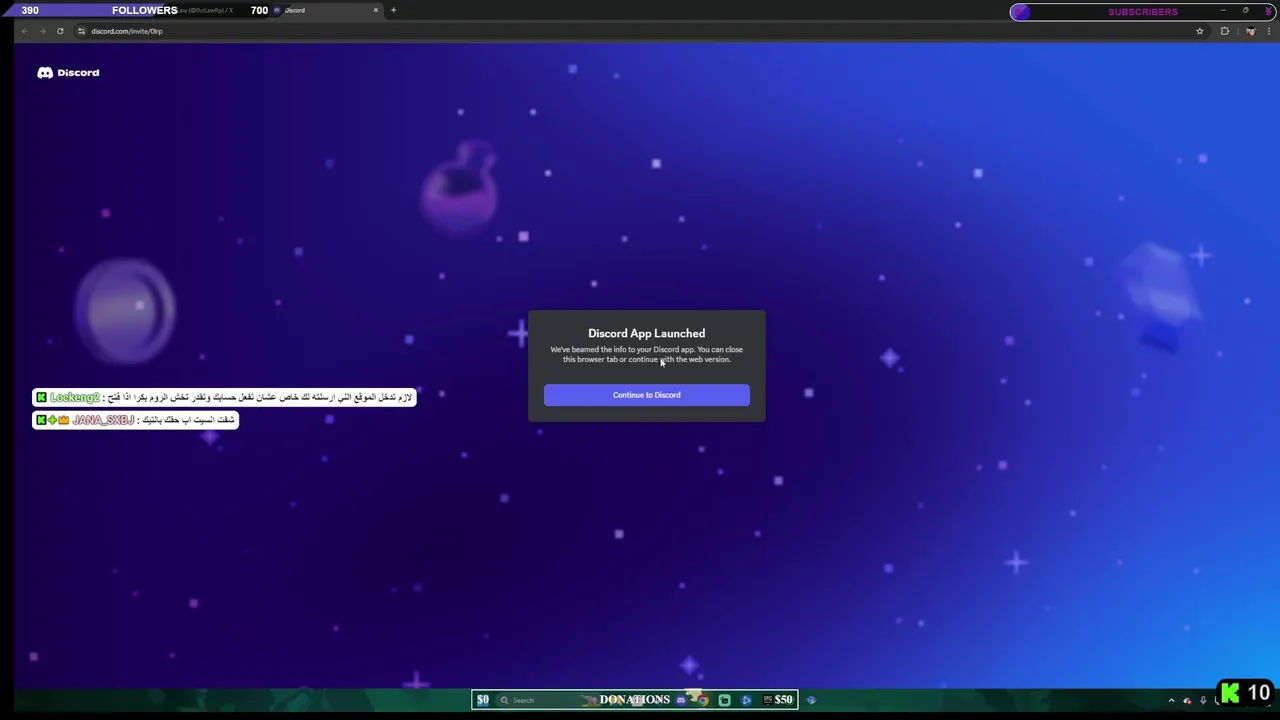Switch to the OutLawRp / X tab
Image resolution: width=1280 pixels, height=720 pixels.
205,10
